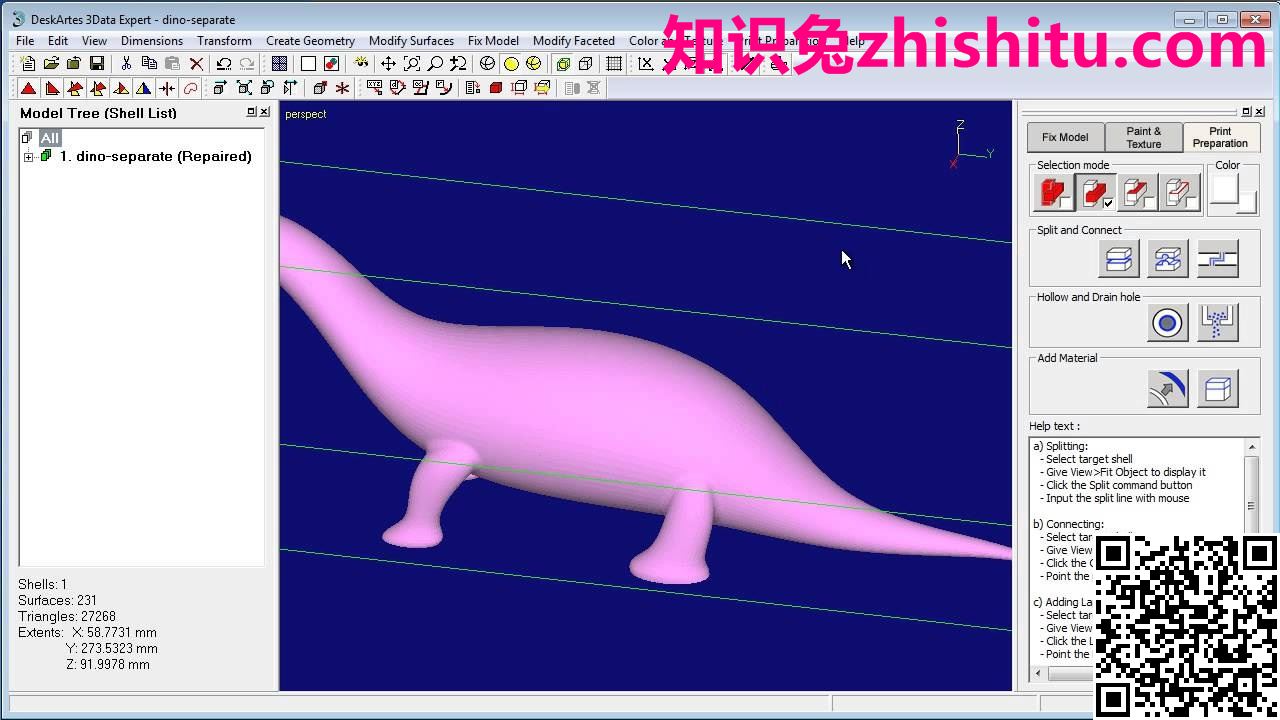The width and height of the screenshot is (1280, 720).
Task: Click the pink dinosaur model in viewport
Action: (x=600, y=410)
